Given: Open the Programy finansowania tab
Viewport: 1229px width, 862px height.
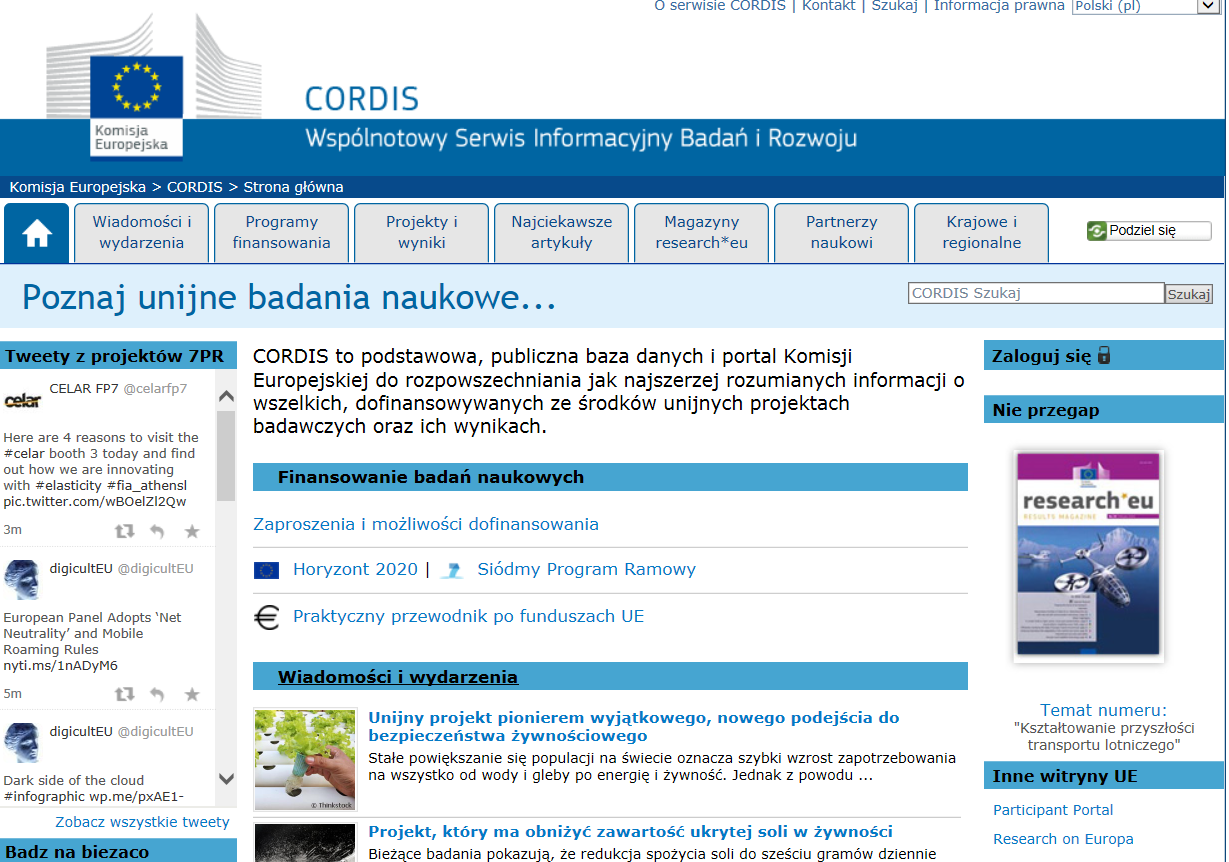Looking at the screenshot, I should (x=282, y=232).
